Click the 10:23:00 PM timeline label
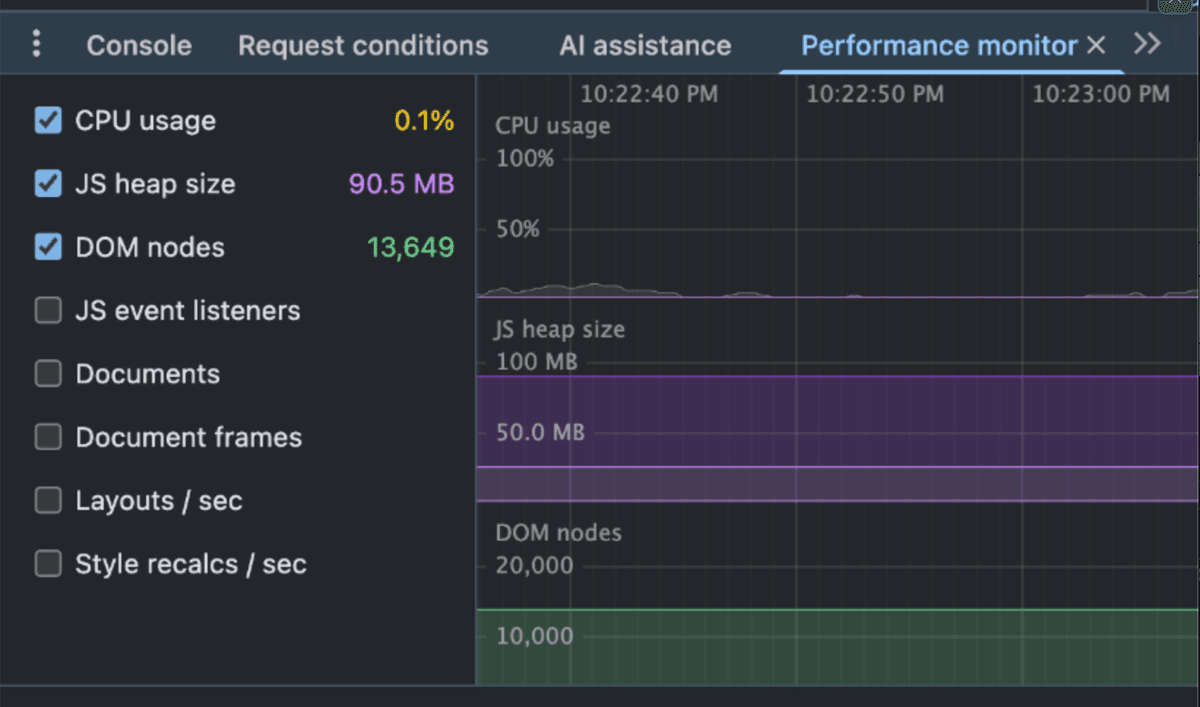Viewport: 1200px width, 707px height. point(1101,94)
